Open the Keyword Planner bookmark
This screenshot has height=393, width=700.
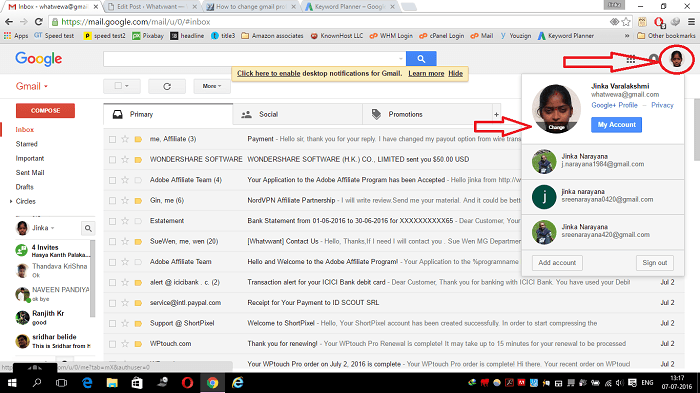[566, 36]
